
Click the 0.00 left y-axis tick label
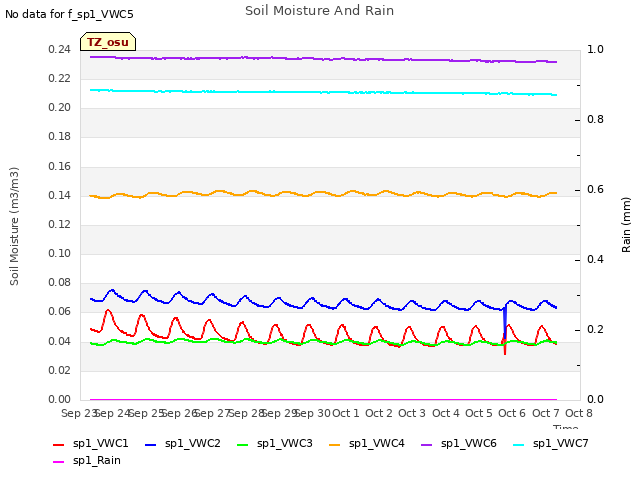60,399
